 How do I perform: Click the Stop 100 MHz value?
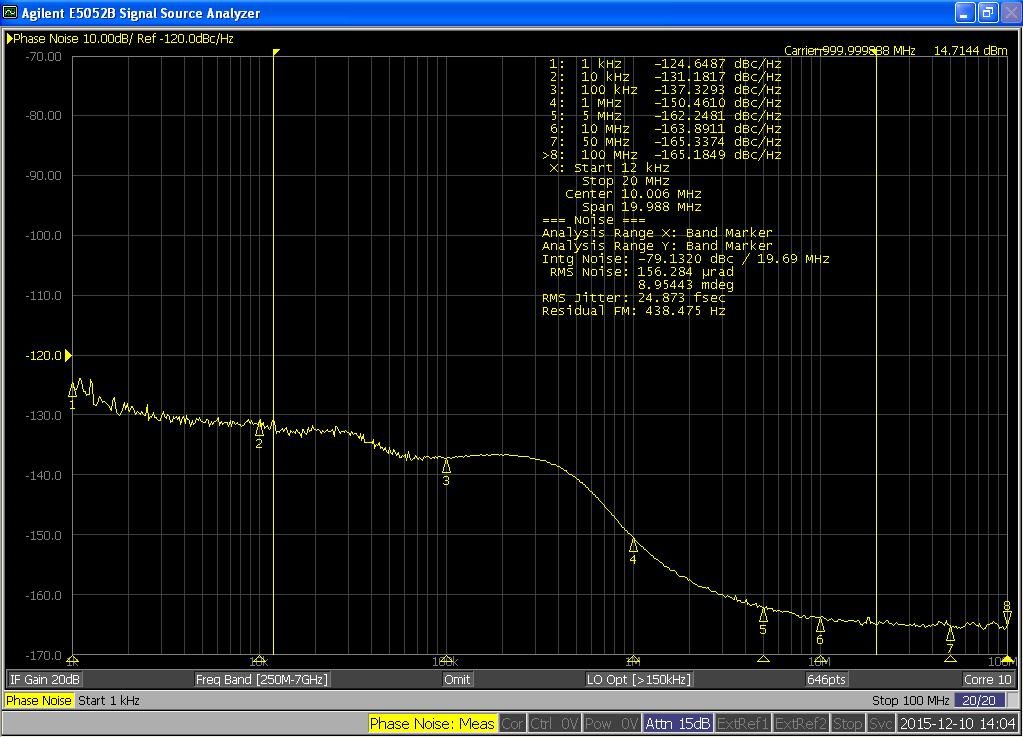(x=910, y=700)
